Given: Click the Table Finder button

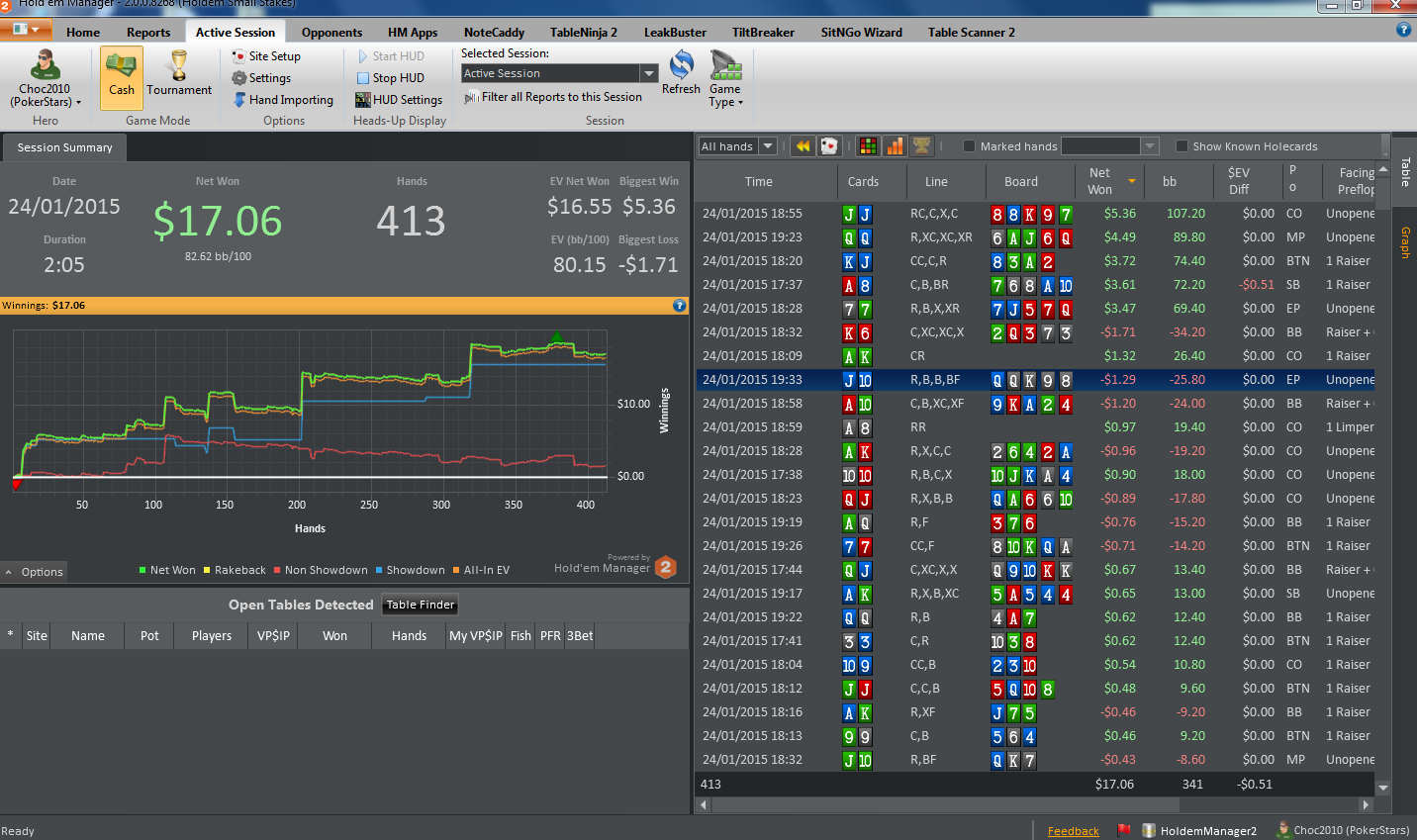Looking at the screenshot, I should (421, 605).
